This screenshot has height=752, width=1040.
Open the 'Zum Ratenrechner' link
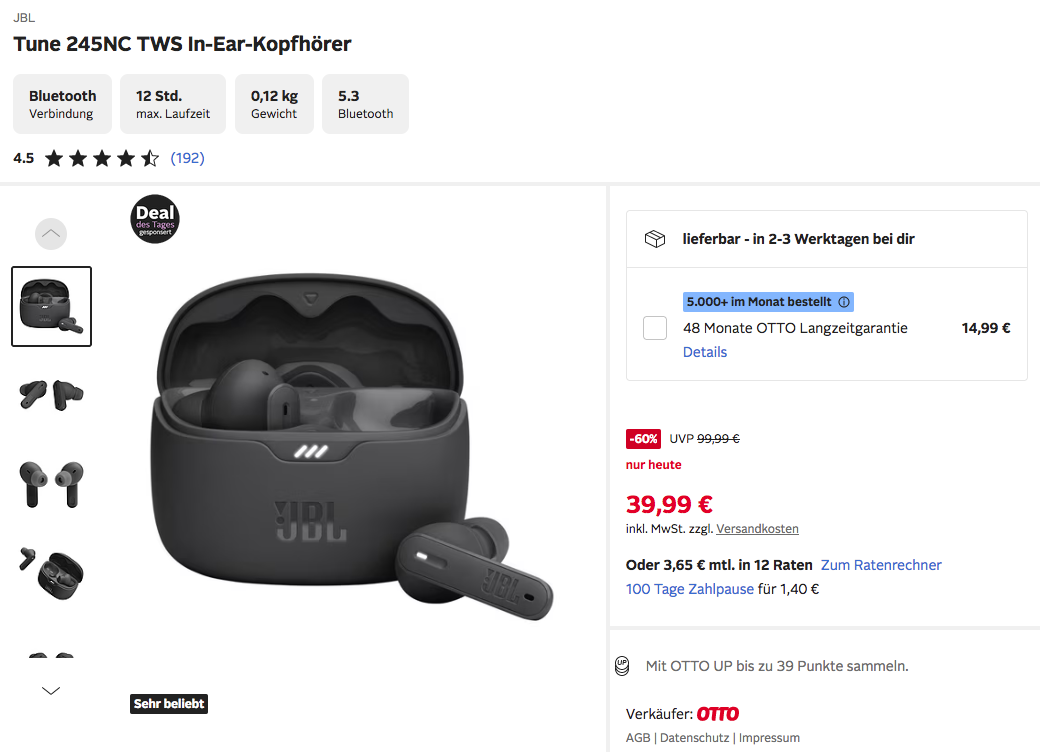pos(881,565)
